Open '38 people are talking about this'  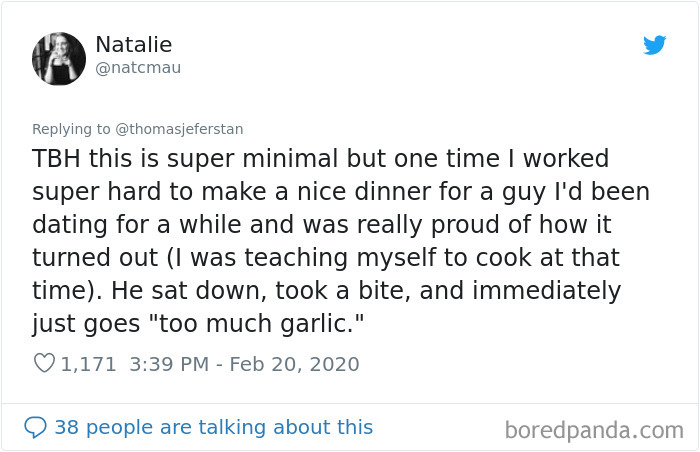click(x=213, y=427)
